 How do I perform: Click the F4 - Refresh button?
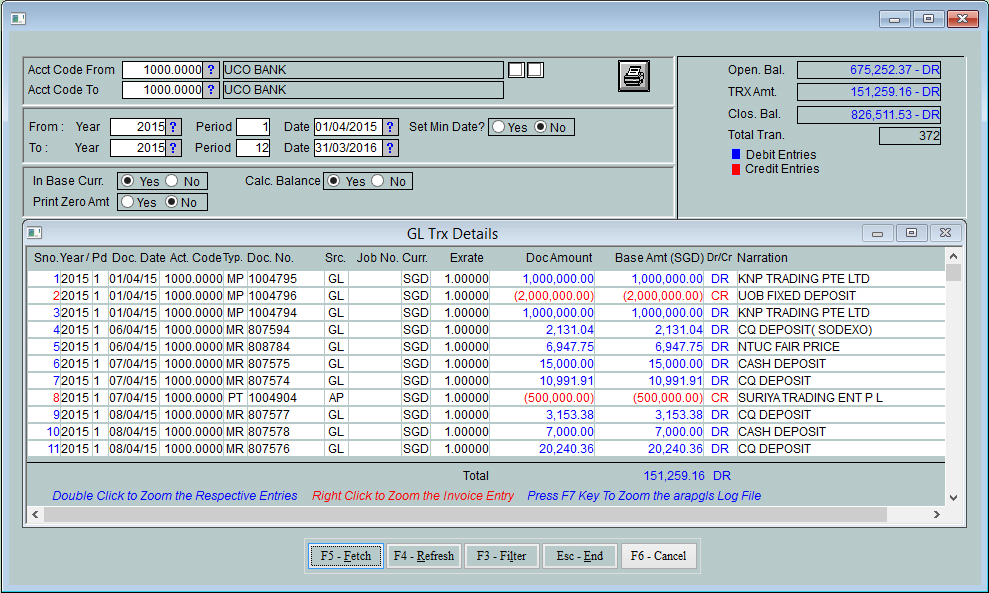pyautogui.click(x=423, y=556)
